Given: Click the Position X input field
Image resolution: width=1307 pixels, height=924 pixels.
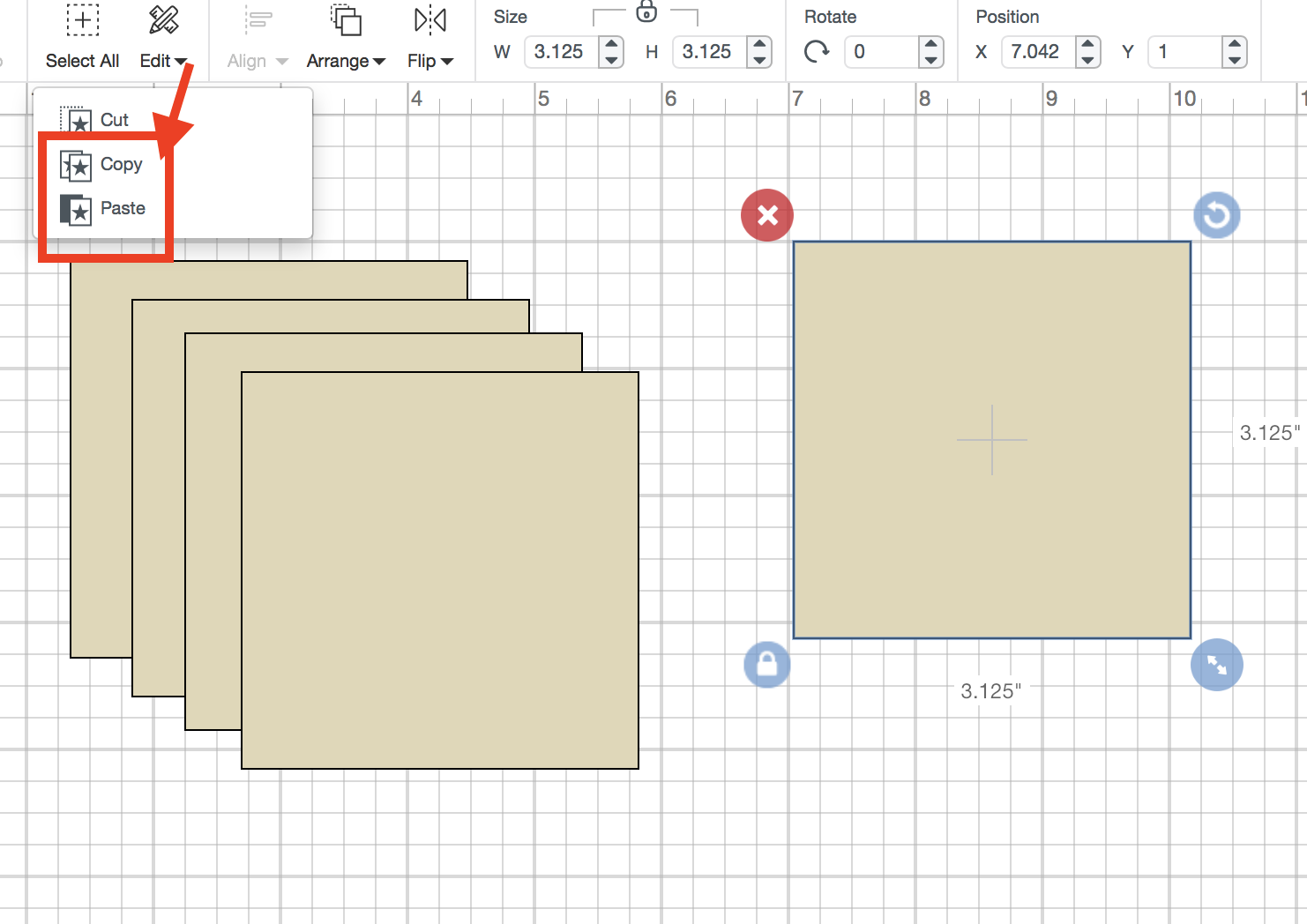Looking at the screenshot, I should (x=1041, y=52).
